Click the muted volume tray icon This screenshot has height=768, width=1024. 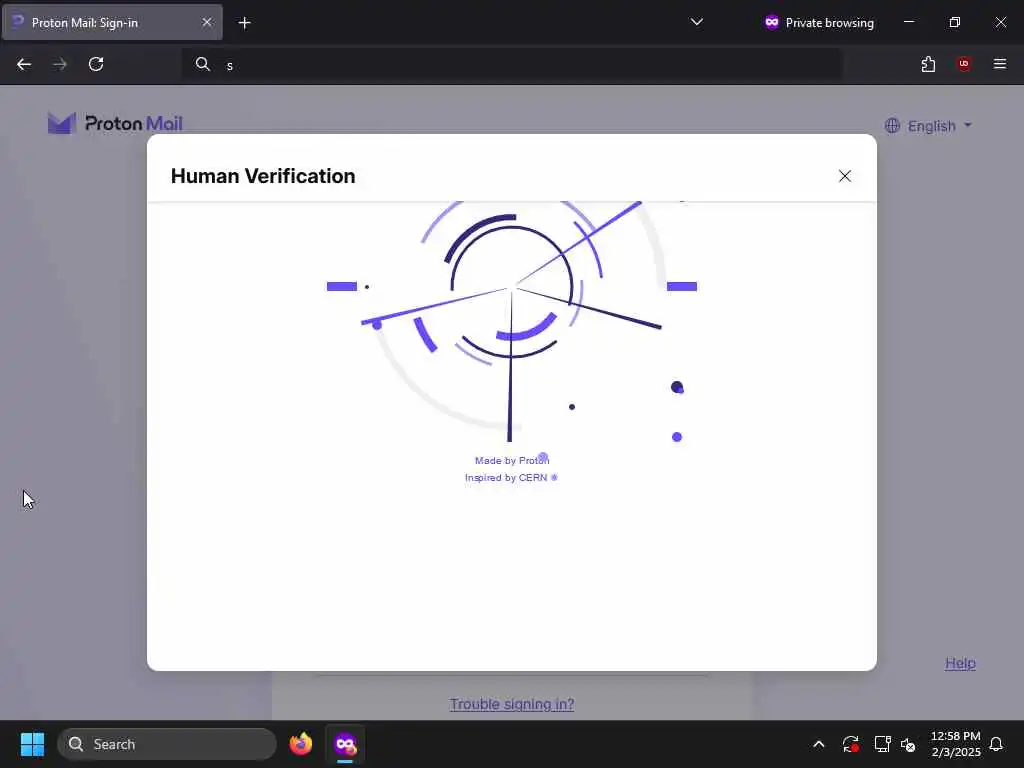tap(908, 744)
